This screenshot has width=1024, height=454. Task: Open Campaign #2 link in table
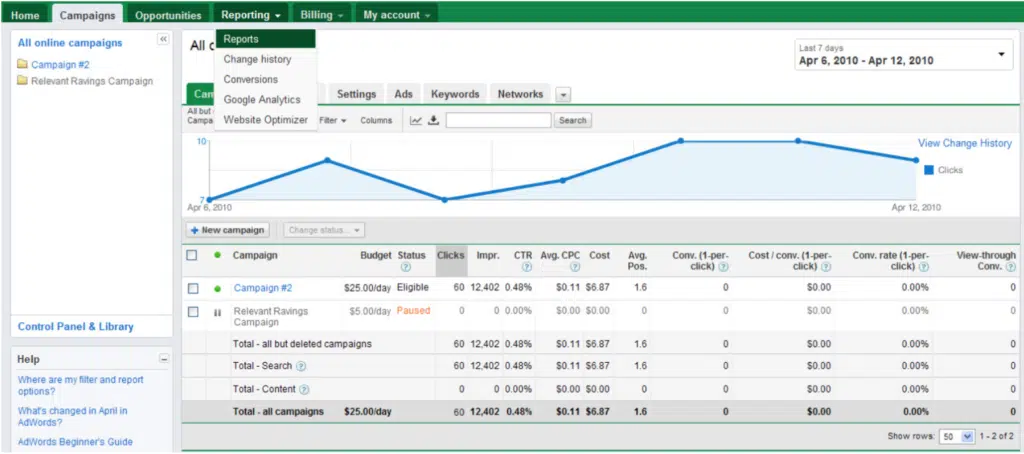(263, 288)
